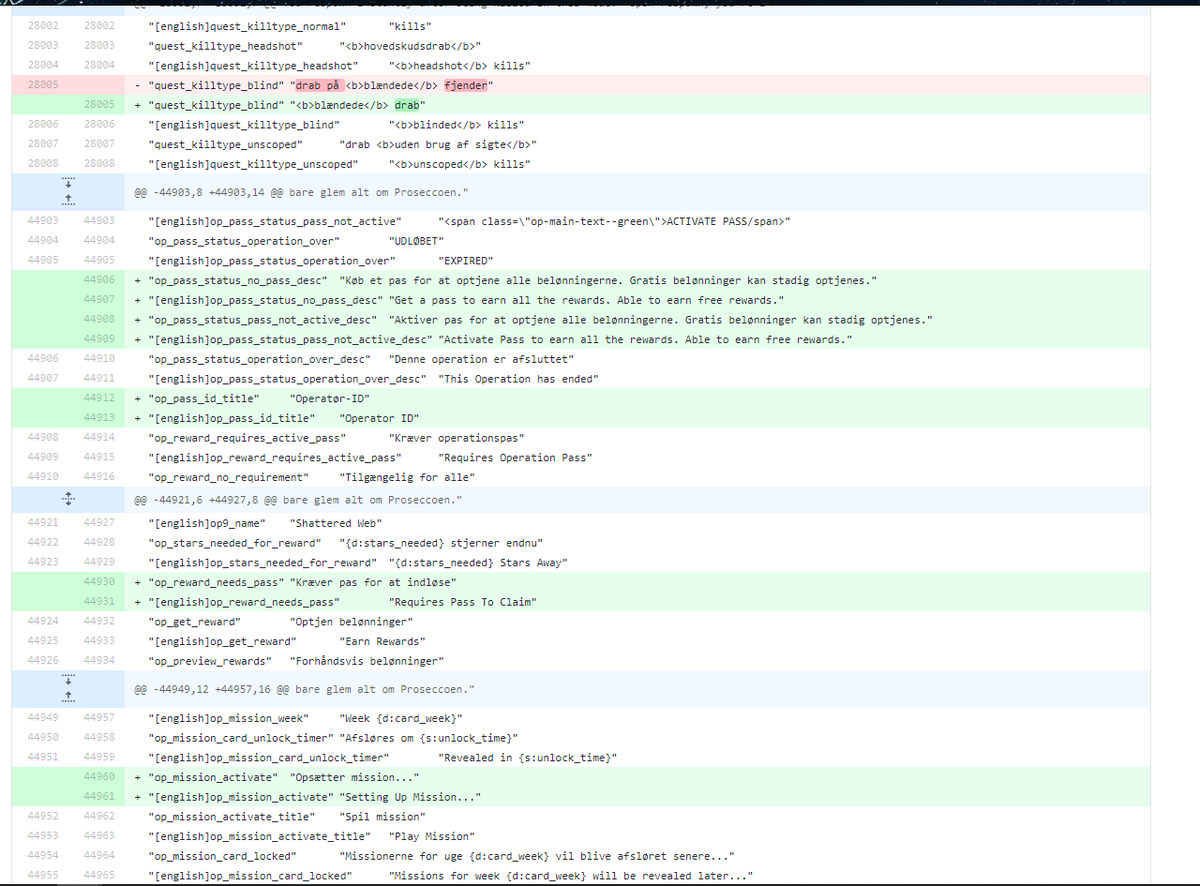
Task: Click added line number 44908
Action: 99,319
